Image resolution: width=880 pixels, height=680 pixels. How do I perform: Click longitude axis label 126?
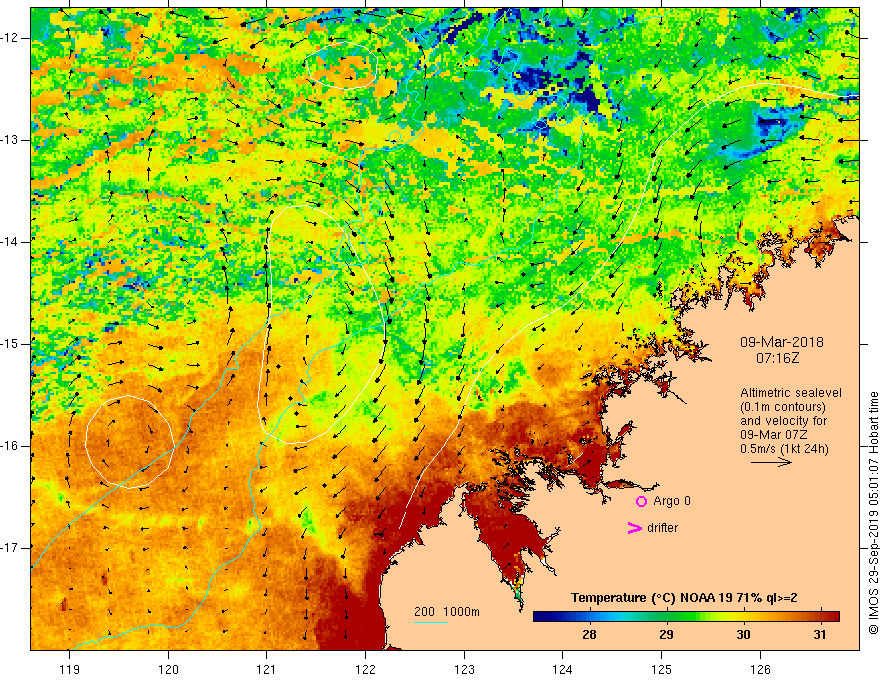coord(760,669)
